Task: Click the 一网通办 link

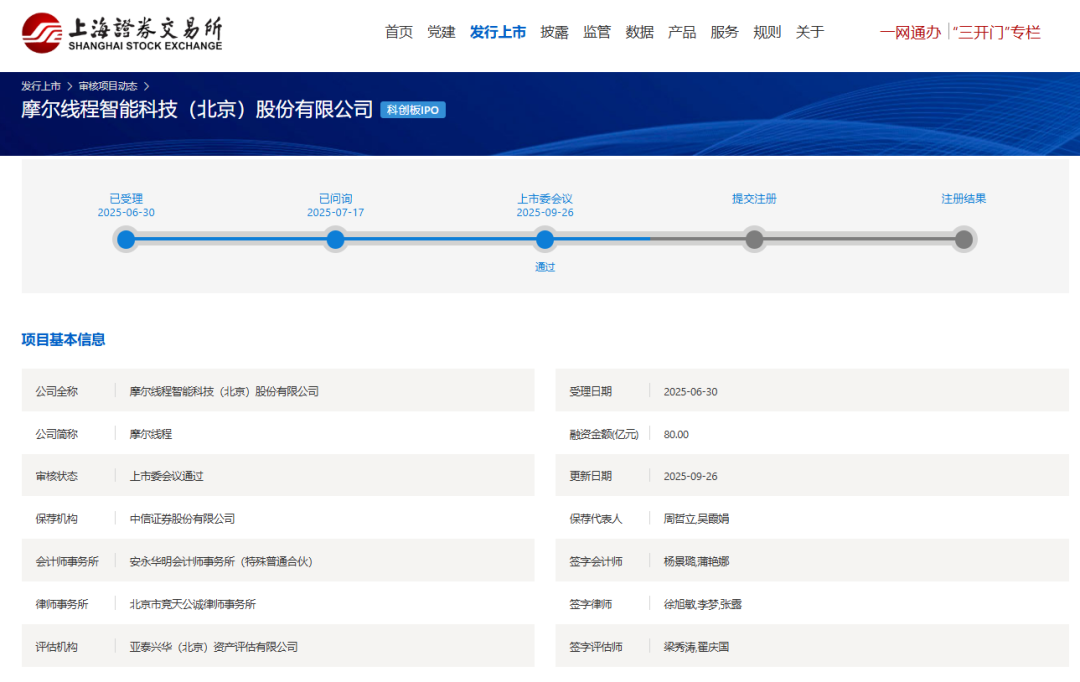Action: [x=910, y=32]
